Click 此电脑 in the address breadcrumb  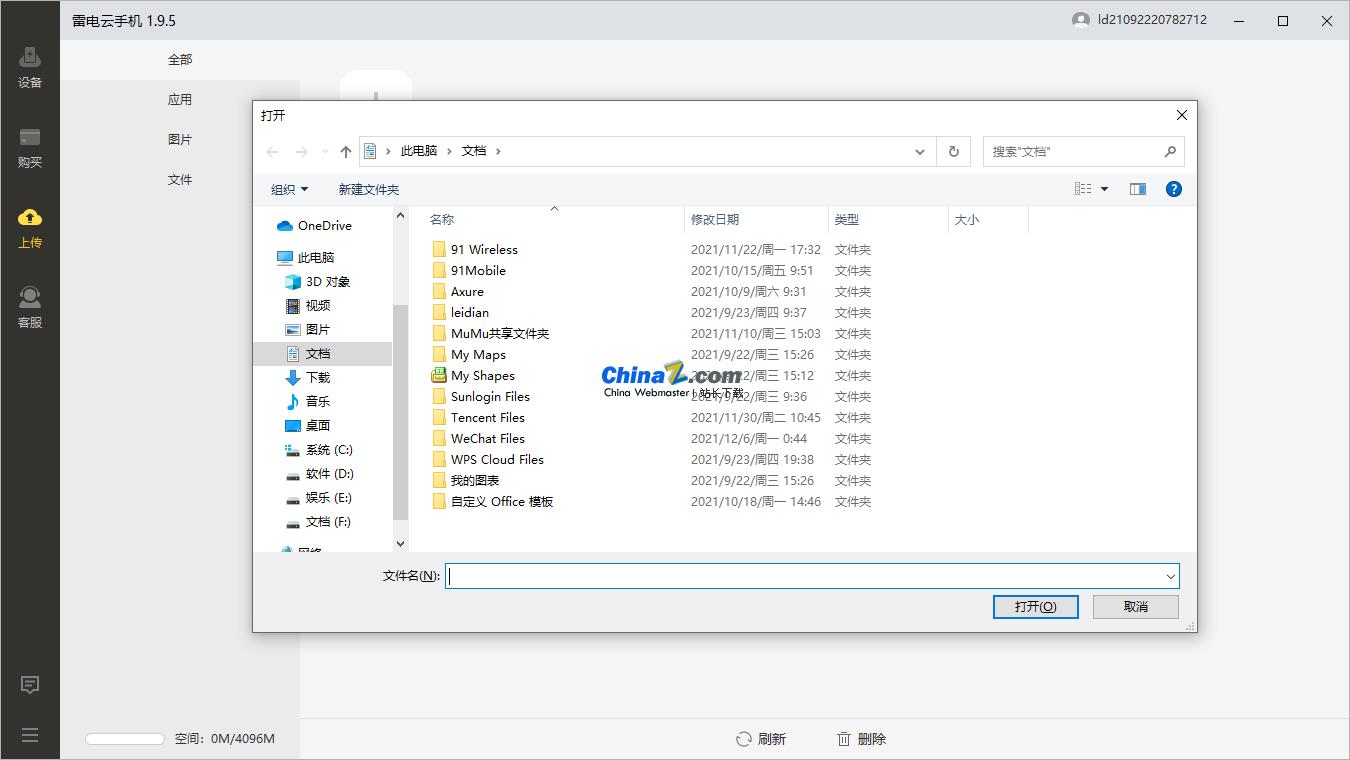point(419,151)
